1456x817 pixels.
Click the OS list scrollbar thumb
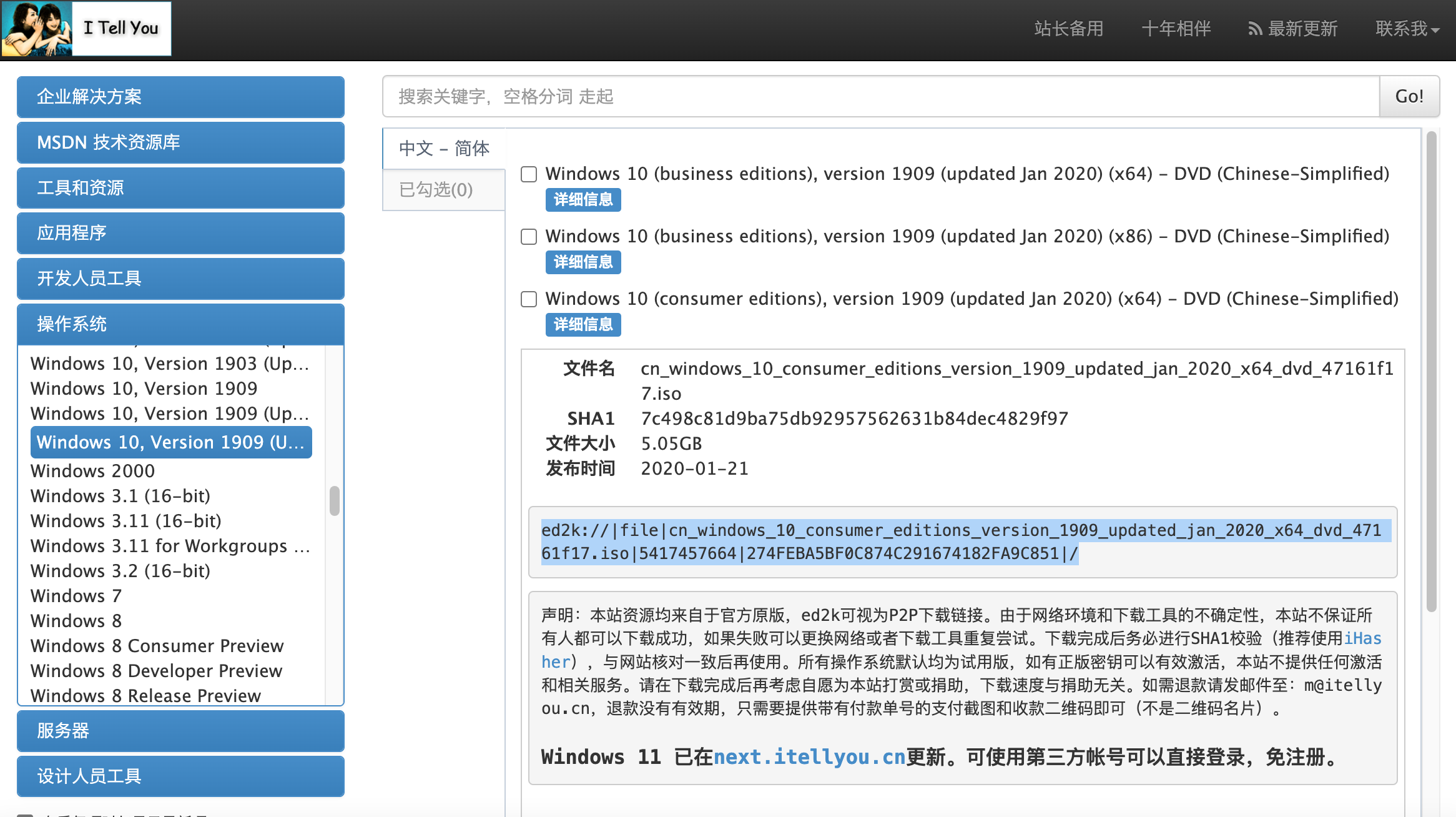pos(335,500)
